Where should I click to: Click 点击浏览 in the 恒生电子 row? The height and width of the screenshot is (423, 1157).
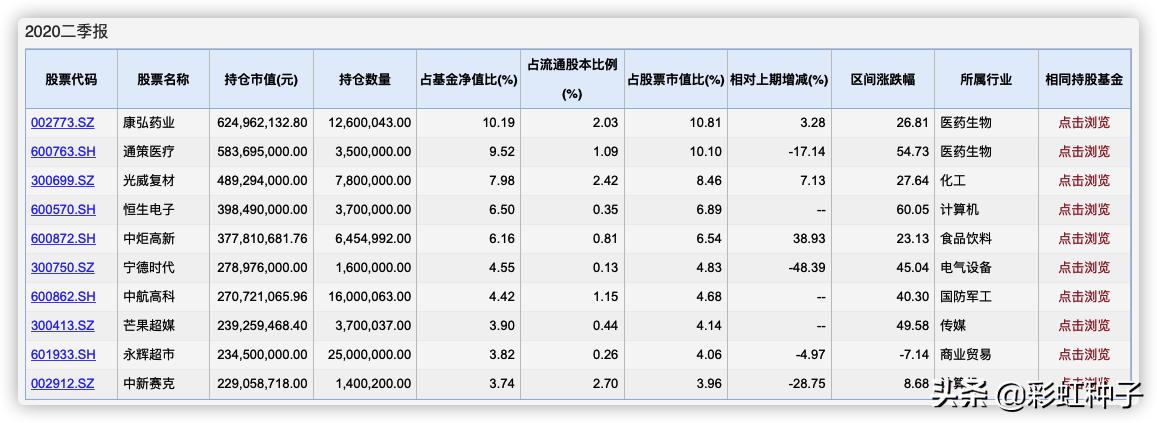[x=1084, y=210]
